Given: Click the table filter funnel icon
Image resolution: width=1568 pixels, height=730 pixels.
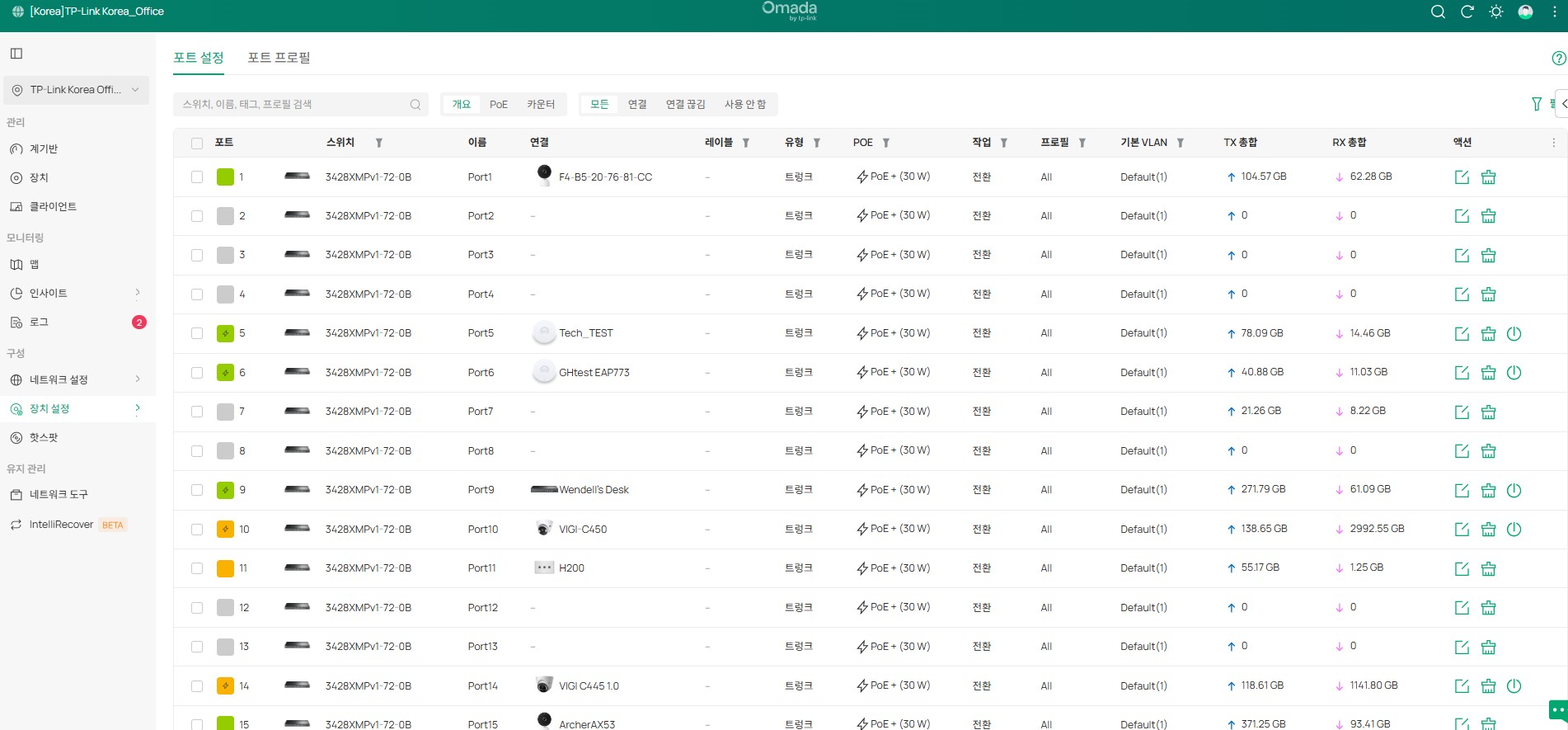Looking at the screenshot, I should (x=1537, y=104).
